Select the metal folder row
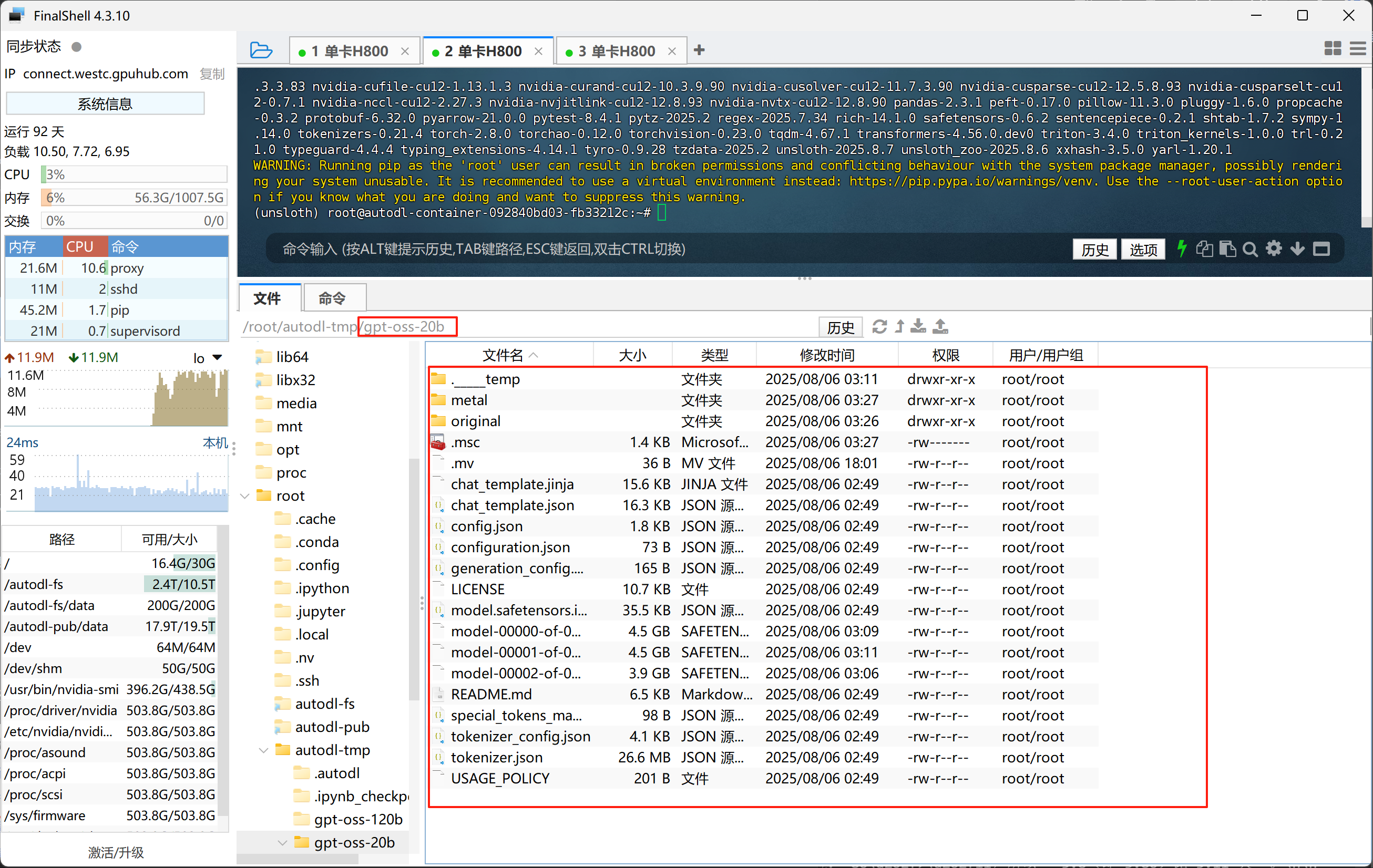 pos(763,400)
